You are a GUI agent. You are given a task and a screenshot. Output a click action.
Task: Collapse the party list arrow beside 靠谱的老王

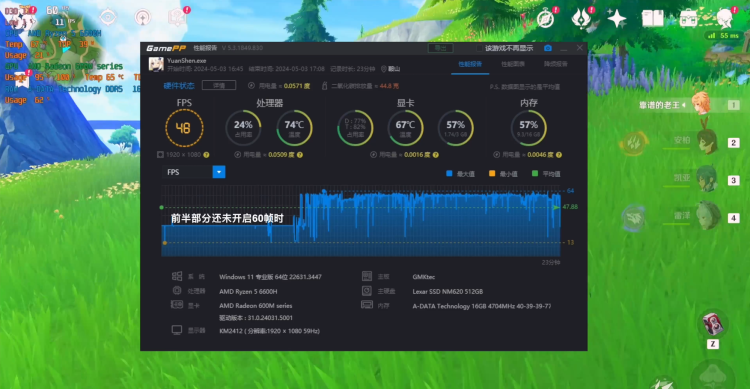click(684, 105)
